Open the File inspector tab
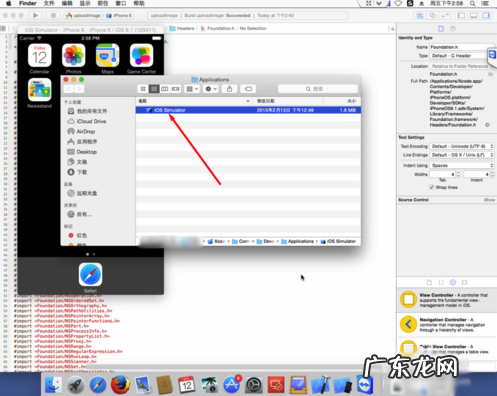Image resolution: width=497 pixels, height=396 pixels. click(x=441, y=29)
